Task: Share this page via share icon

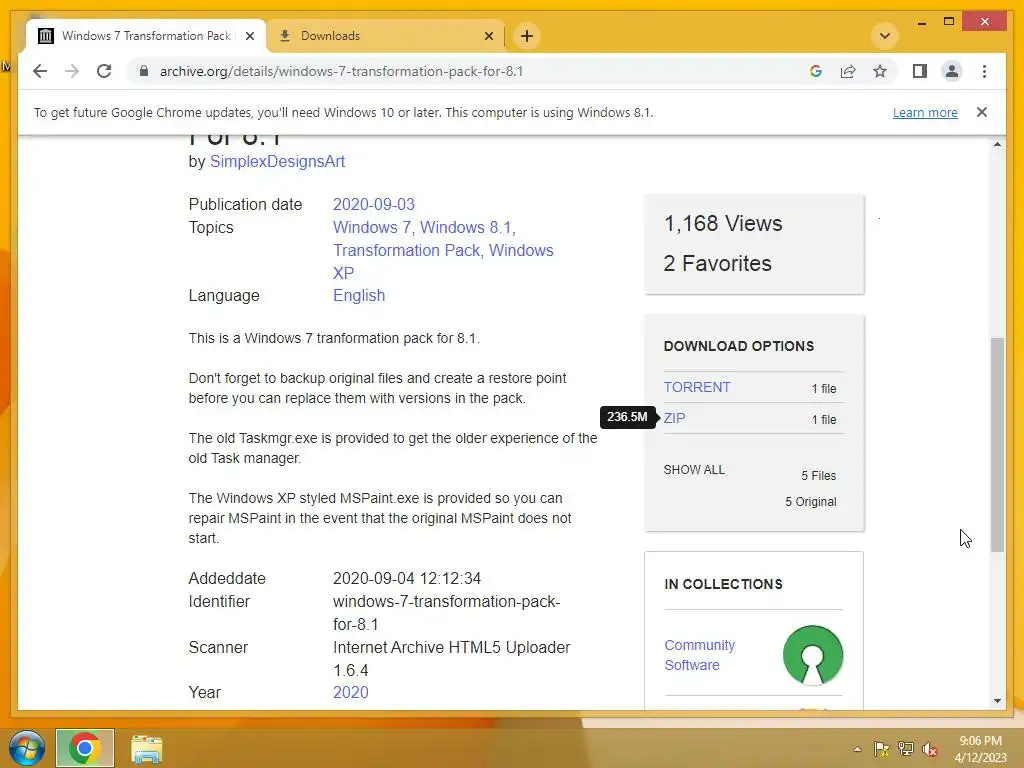Action: pyautogui.click(x=848, y=71)
